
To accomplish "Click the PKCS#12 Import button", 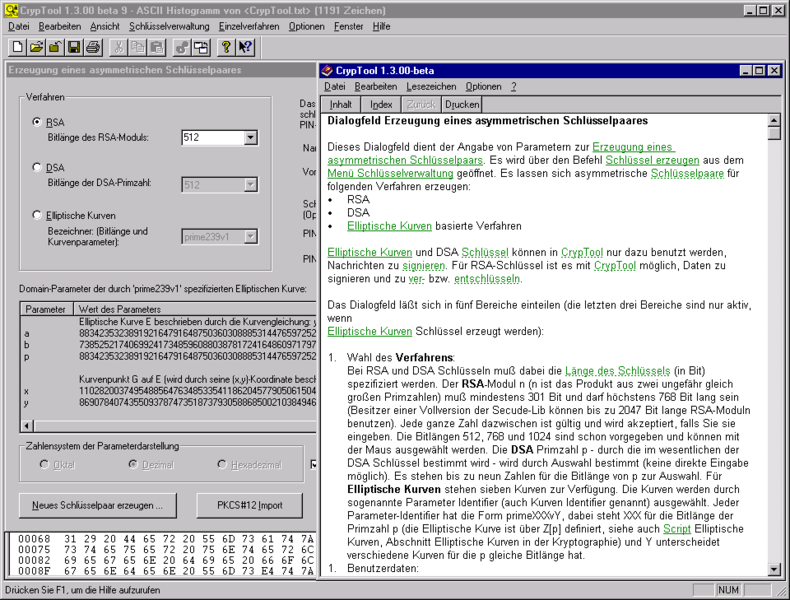I will (x=249, y=505).
